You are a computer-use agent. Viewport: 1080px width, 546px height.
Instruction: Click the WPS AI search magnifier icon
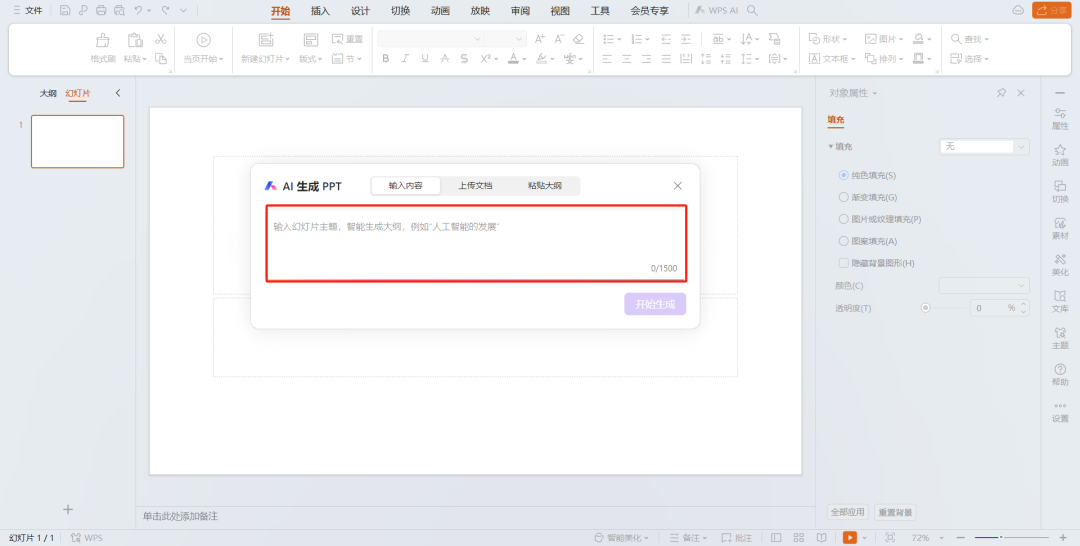coord(753,10)
